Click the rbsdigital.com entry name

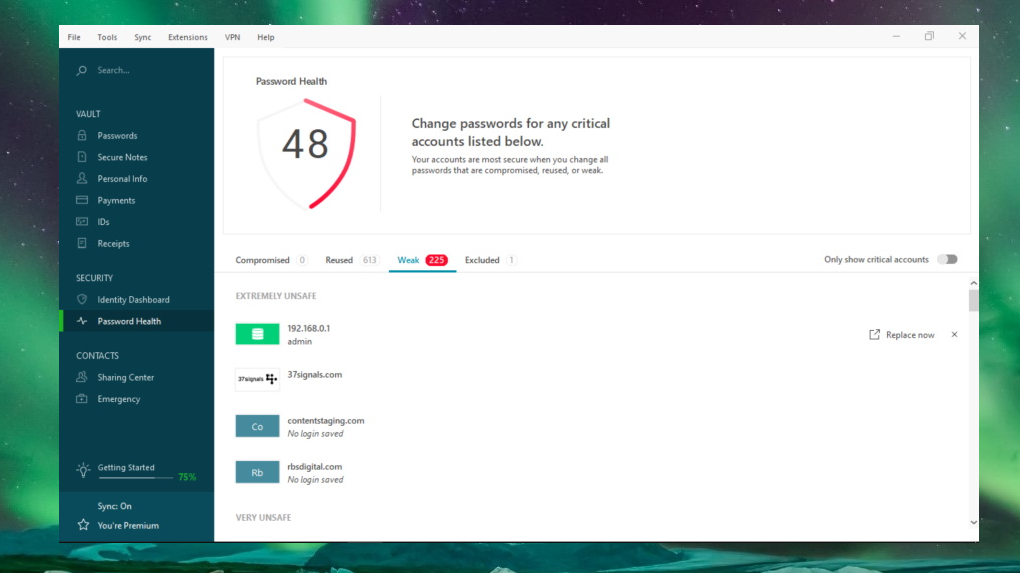click(315, 466)
